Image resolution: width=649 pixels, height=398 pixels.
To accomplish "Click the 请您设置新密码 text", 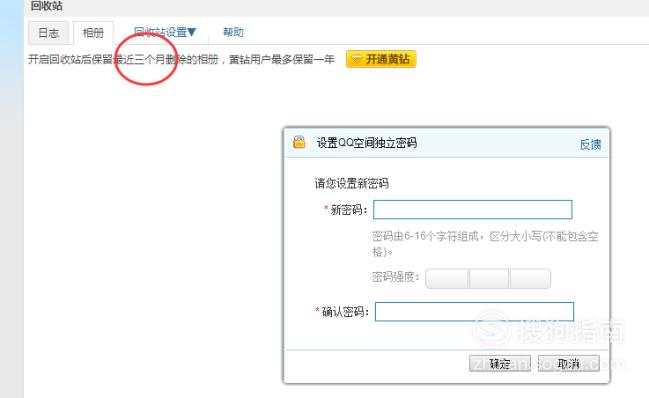I will click(x=351, y=183).
